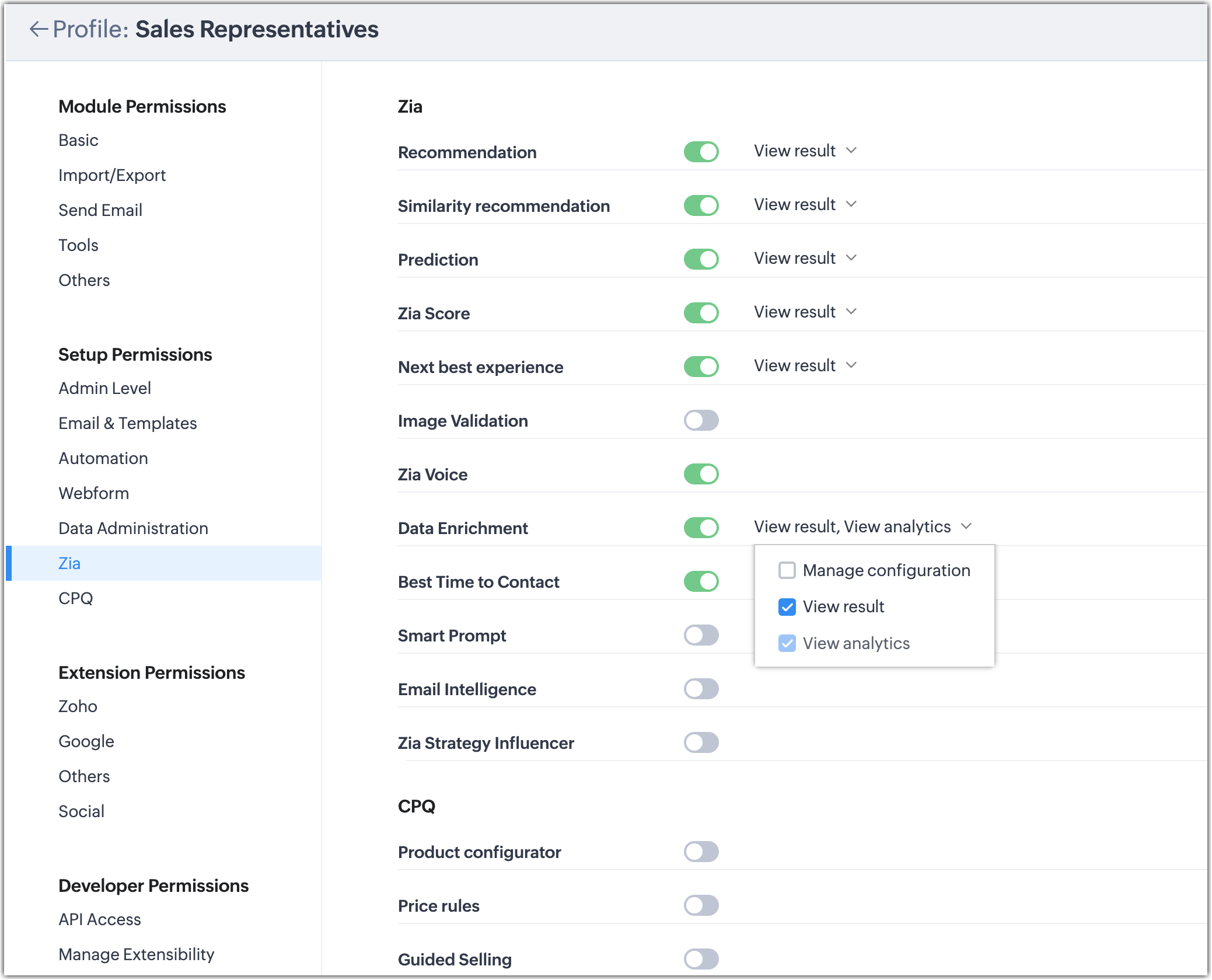Viewport: 1212px width, 980px height.
Task: Open Prediction permissions dropdown
Action: pyautogui.click(x=805, y=258)
